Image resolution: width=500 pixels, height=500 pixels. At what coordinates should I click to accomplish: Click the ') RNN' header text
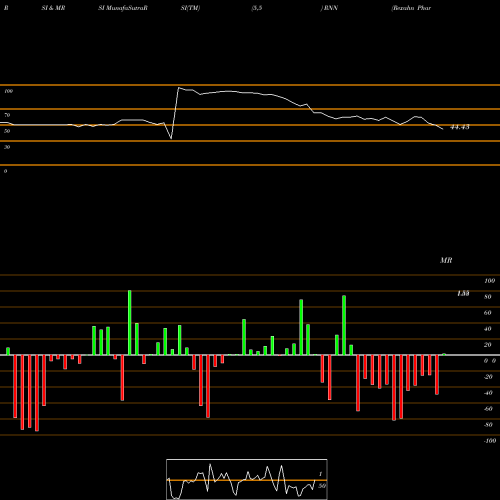pyautogui.click(x=329, y=8)
